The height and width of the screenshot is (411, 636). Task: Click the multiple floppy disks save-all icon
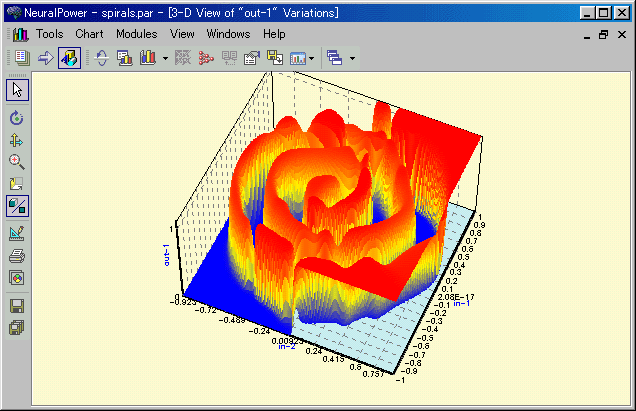(17, 327)
